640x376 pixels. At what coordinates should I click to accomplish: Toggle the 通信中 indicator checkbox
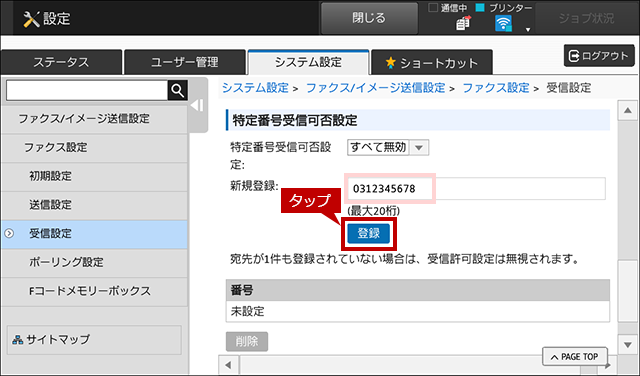click(433, 8)
